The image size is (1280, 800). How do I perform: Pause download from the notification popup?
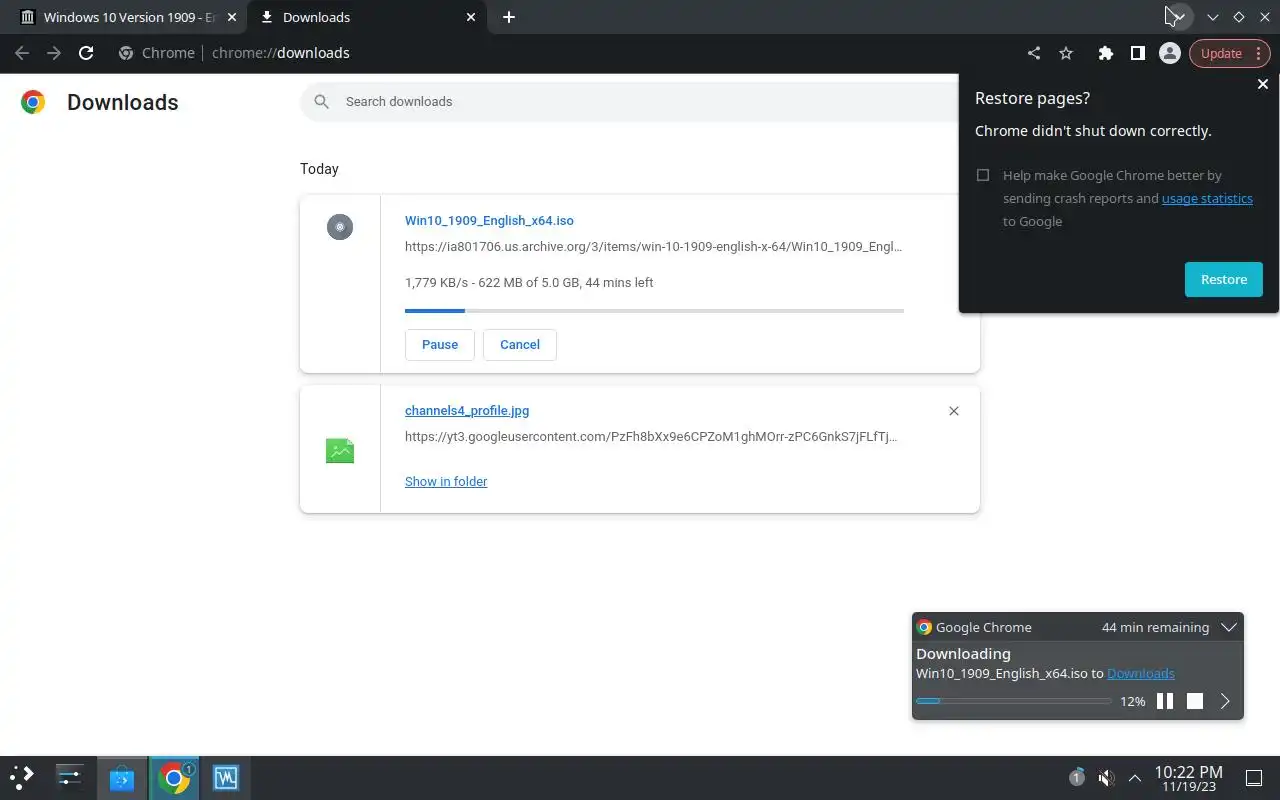(x=1165, y=701)
